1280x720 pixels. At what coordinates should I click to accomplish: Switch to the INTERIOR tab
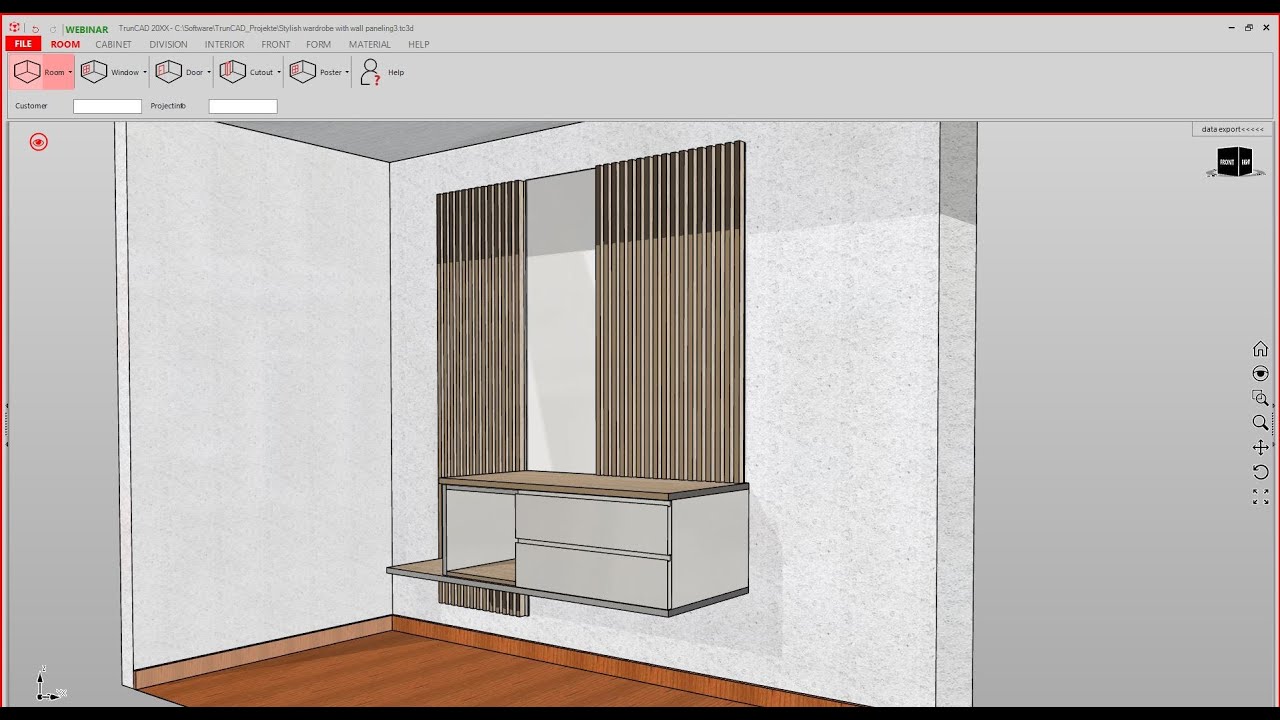pyautogui.click(x=224, y=44)
